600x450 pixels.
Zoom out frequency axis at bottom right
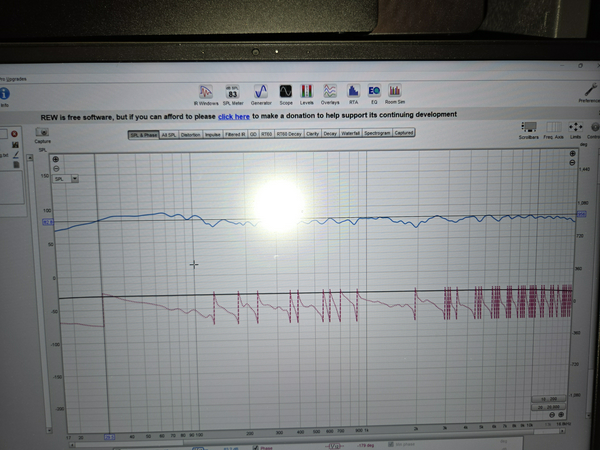click(552, 415)
